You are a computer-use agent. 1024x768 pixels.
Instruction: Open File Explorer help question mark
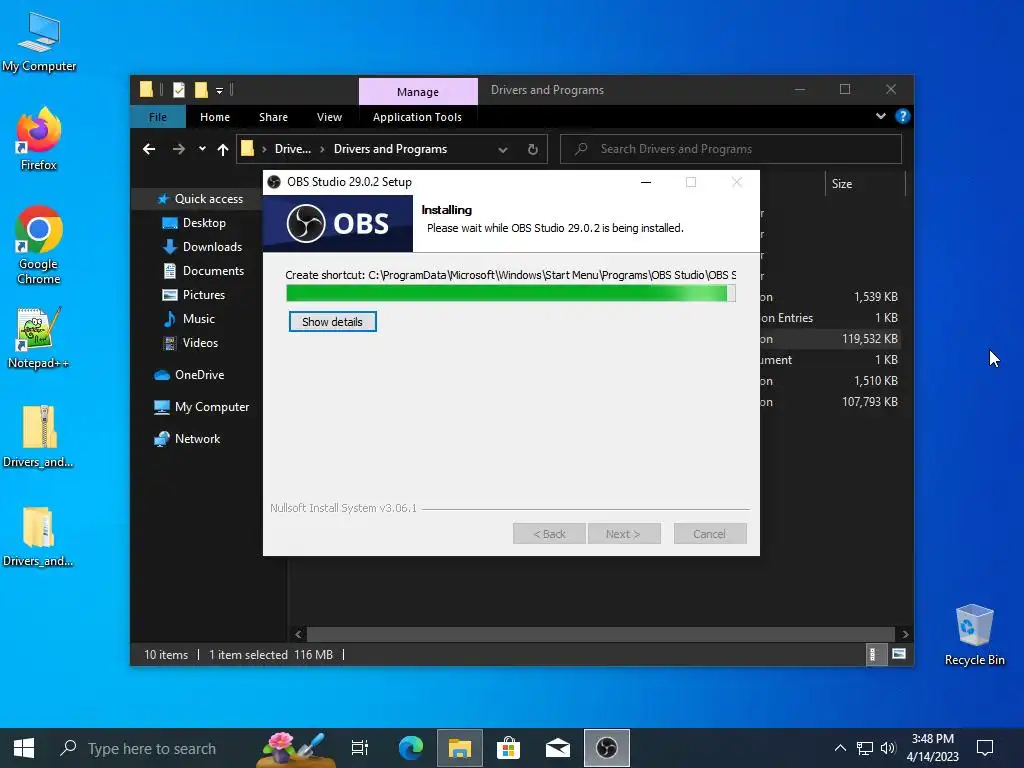[903, 116]
